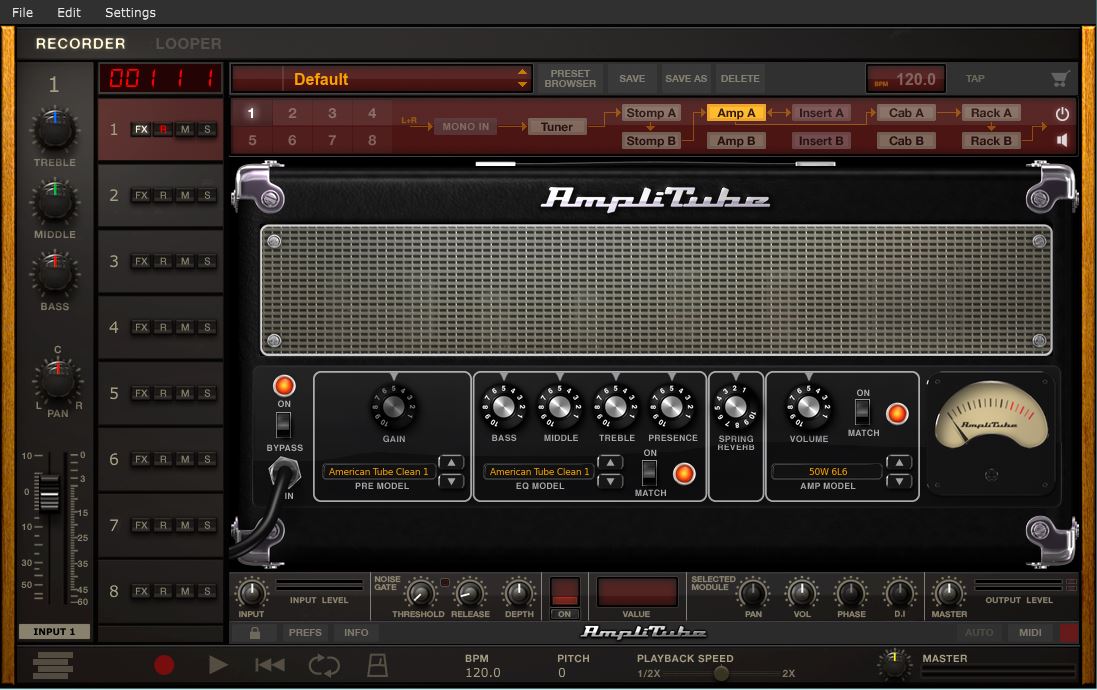This screenshot has height=690, width=1097.
Task: Open PREFS
Action: (x=305, y=633)
